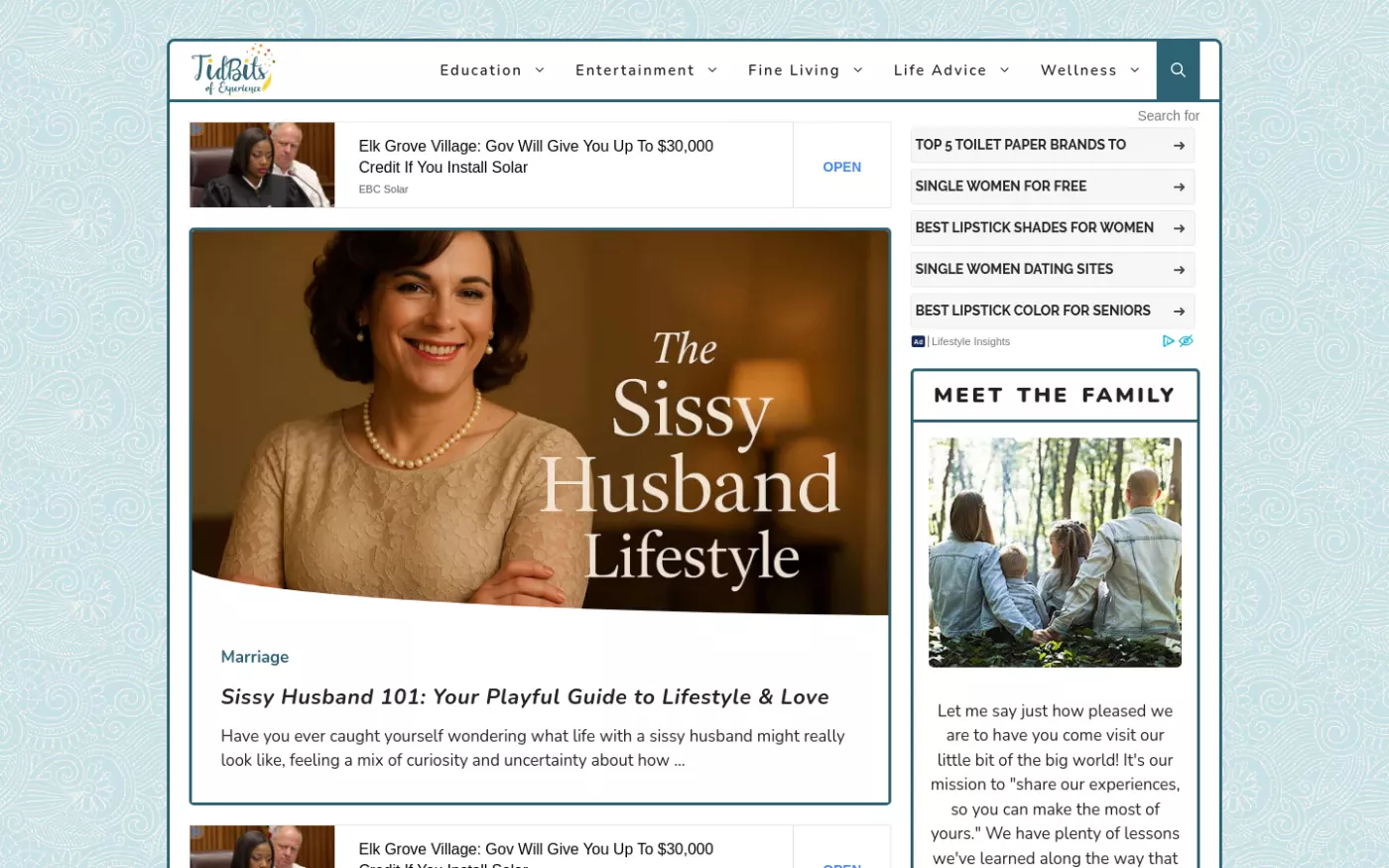Open the Life Advice menu item
This screenshot has height=868, width=1389.
(x=940, y=70)
